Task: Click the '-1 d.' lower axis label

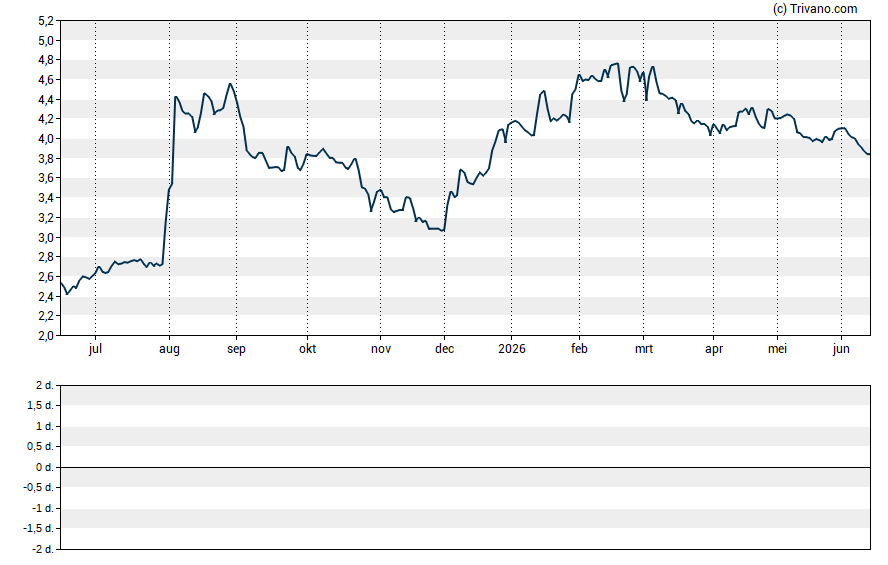Action: tap(43, 508)
